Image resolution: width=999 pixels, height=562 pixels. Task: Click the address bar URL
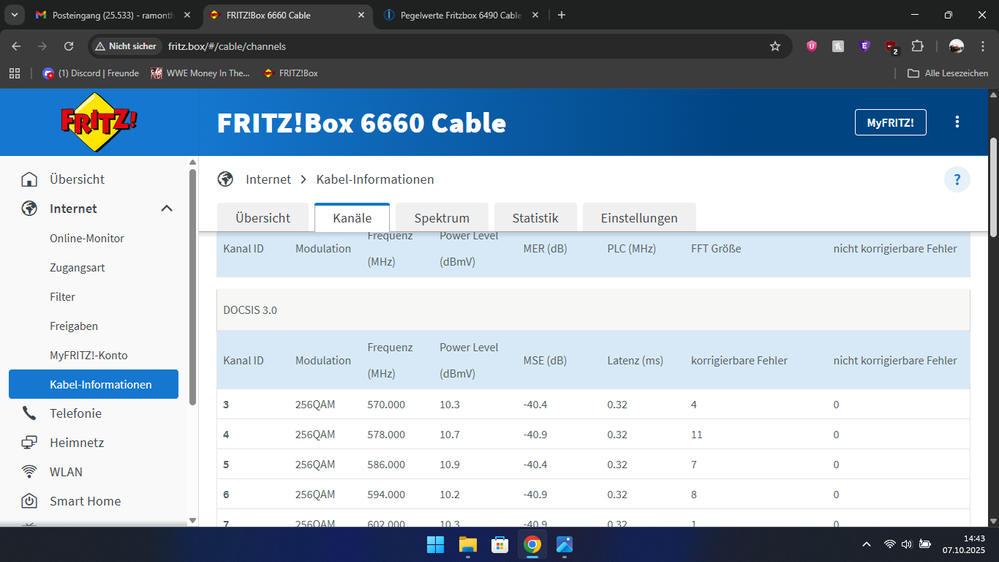pyautogui.click(x=227, y=47)
